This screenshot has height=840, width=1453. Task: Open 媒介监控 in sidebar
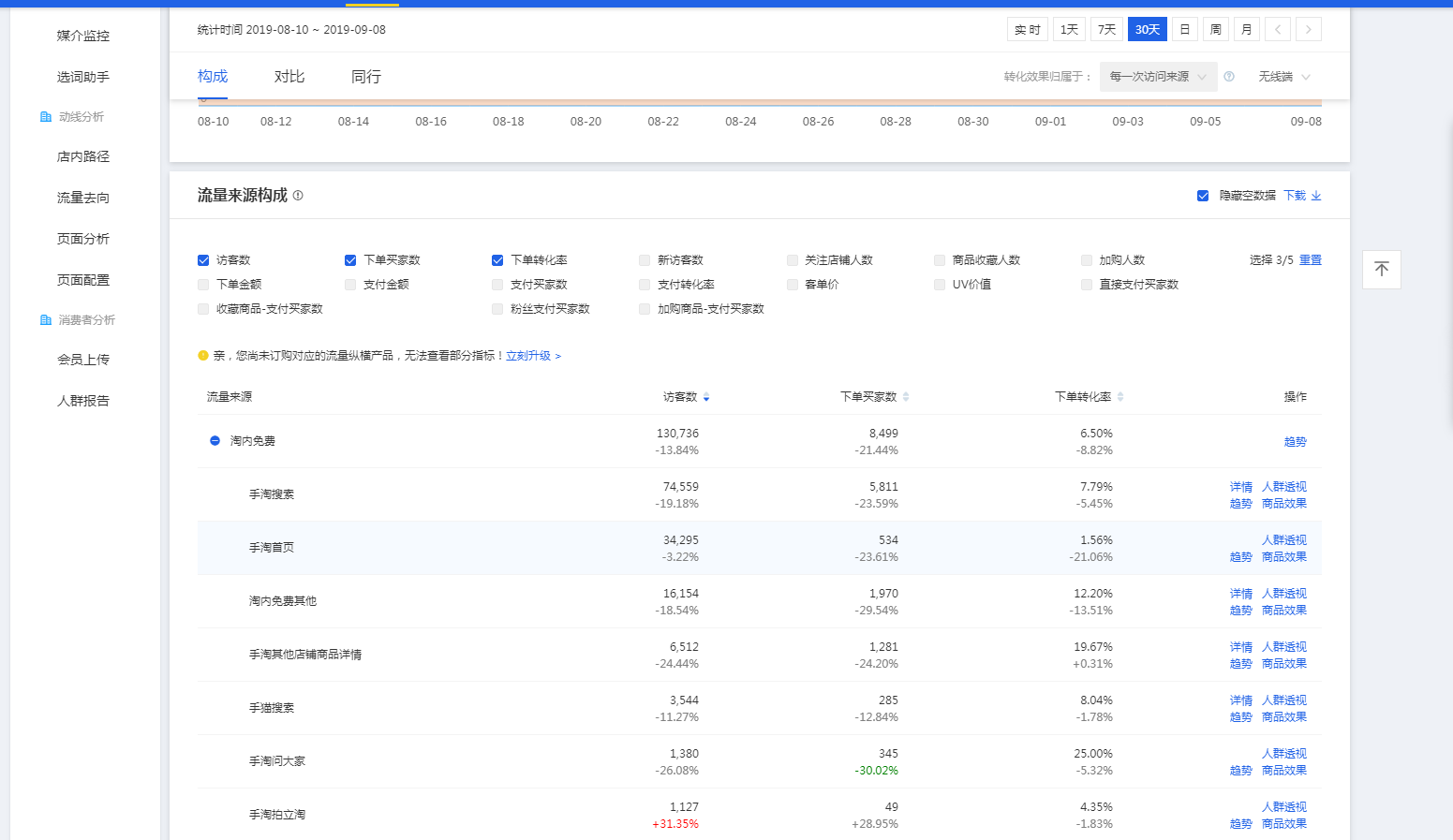pos(83,36)
